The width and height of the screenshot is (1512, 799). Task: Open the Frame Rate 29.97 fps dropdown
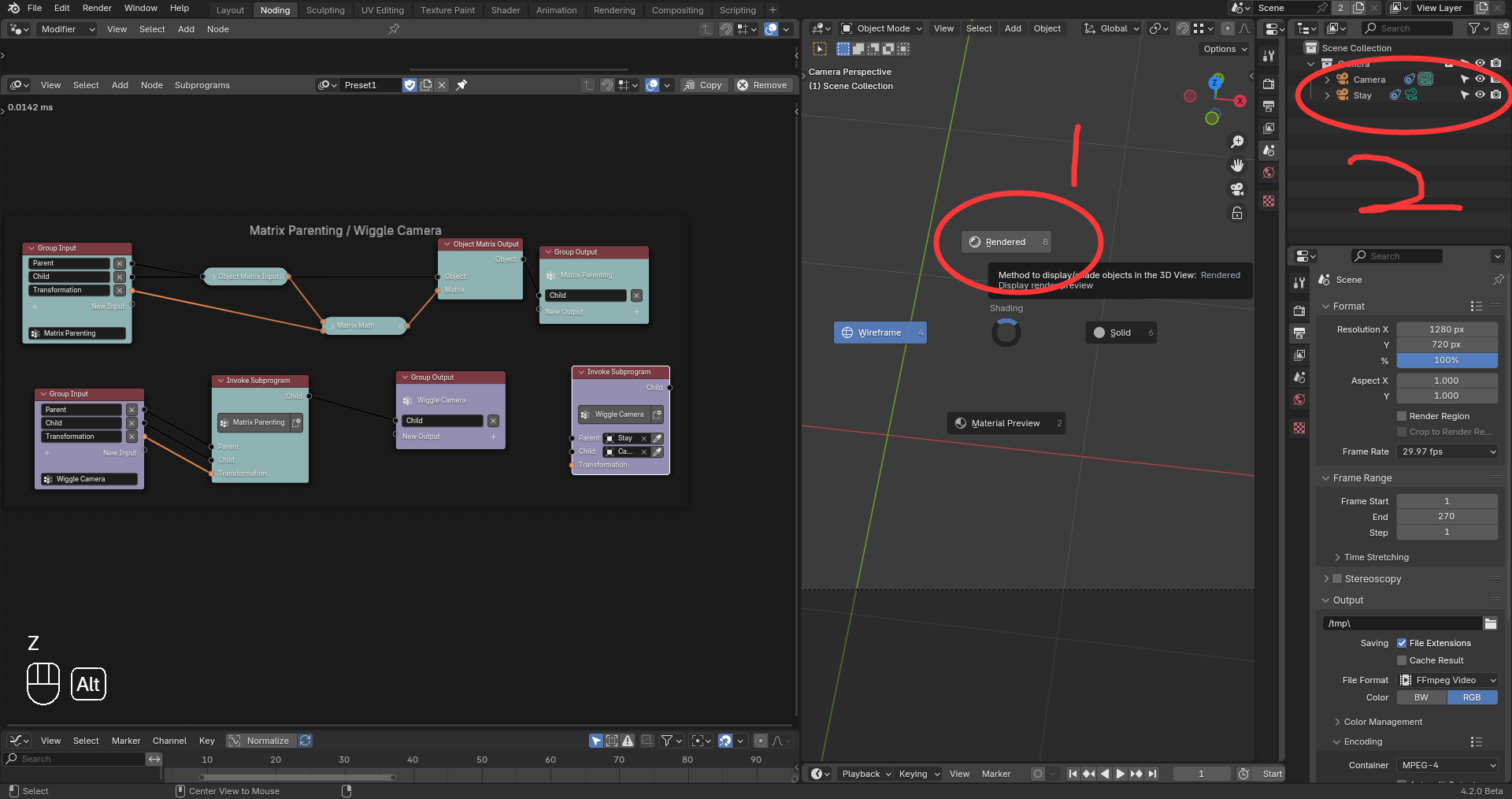[x=1447, y=452]
